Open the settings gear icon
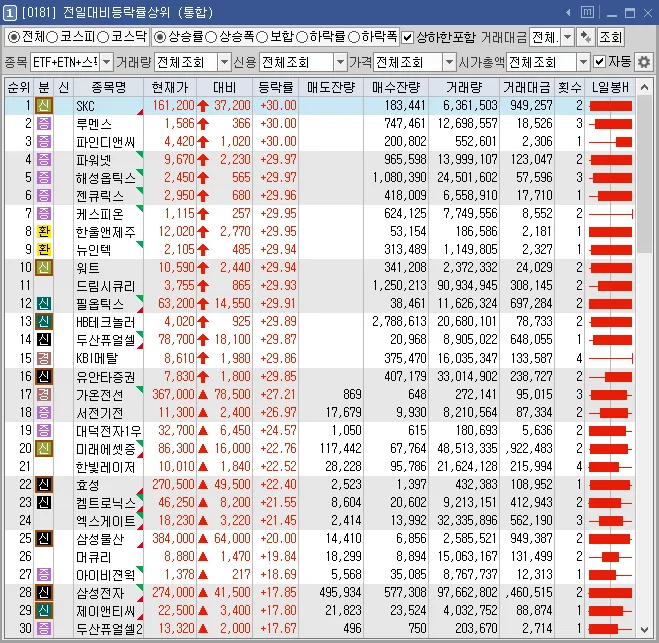The width and height of the screenshot is (659, 643). (644, 62)
